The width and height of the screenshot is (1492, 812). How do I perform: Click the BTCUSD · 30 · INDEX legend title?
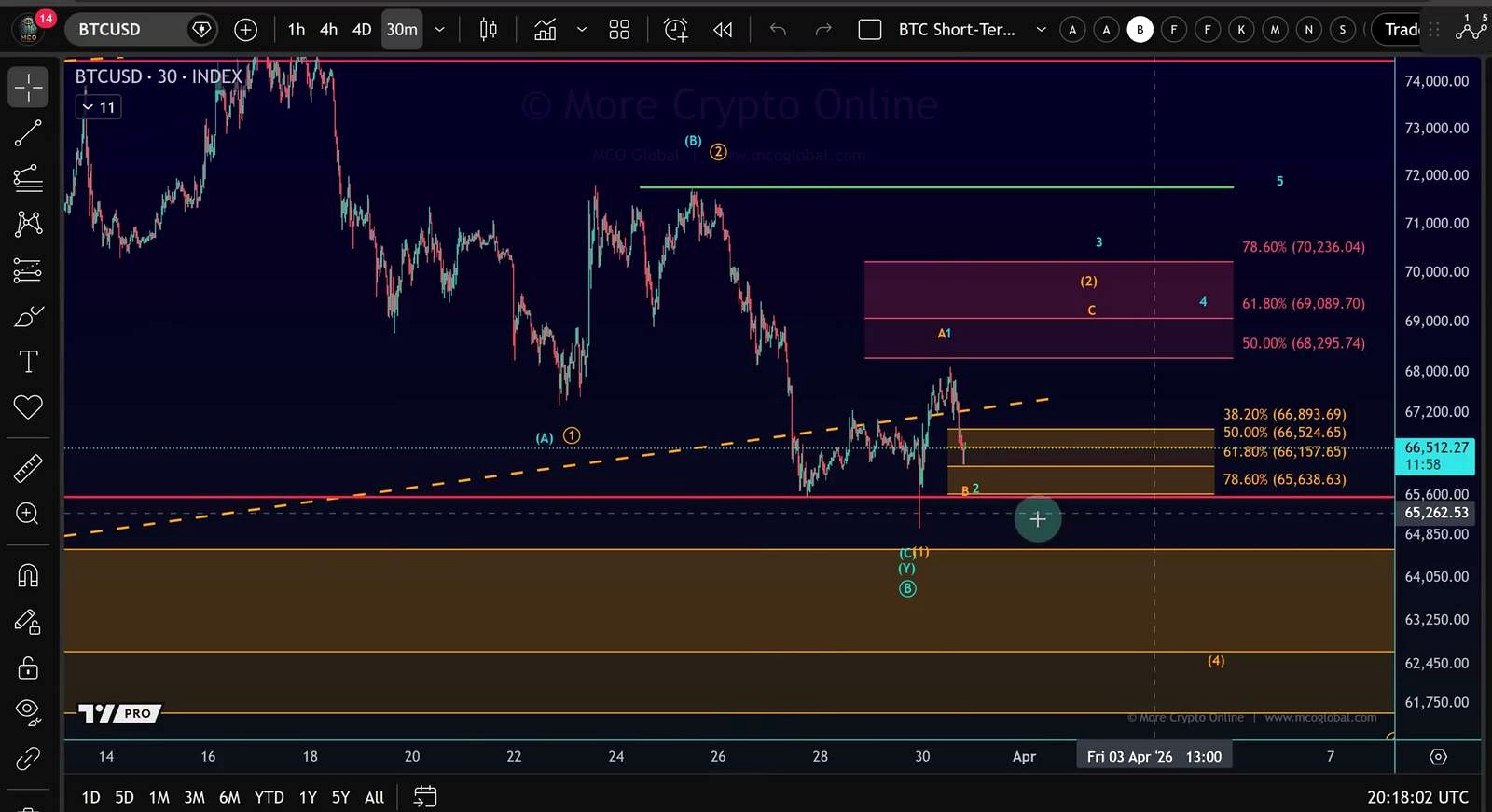point(159,76)
